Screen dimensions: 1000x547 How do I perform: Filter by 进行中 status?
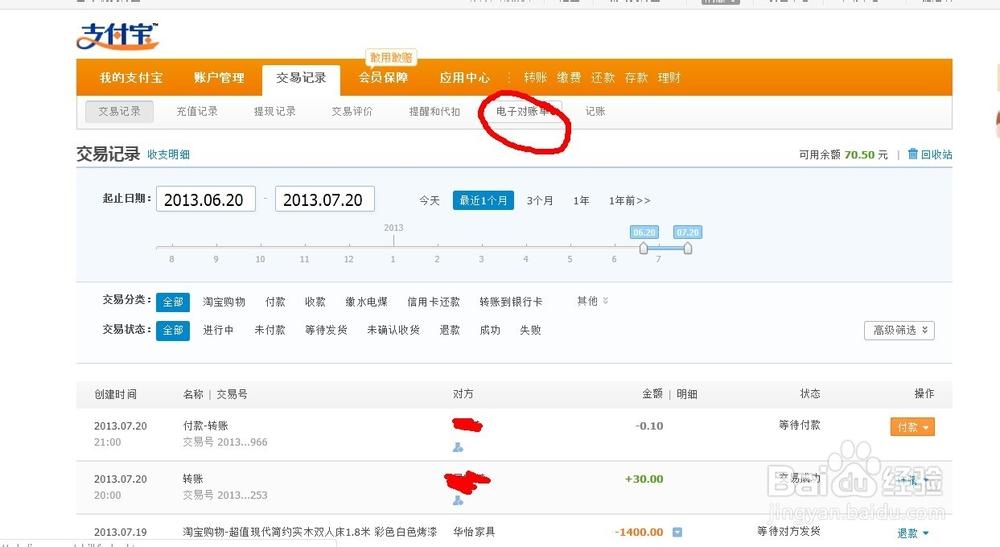coord(218,330)
